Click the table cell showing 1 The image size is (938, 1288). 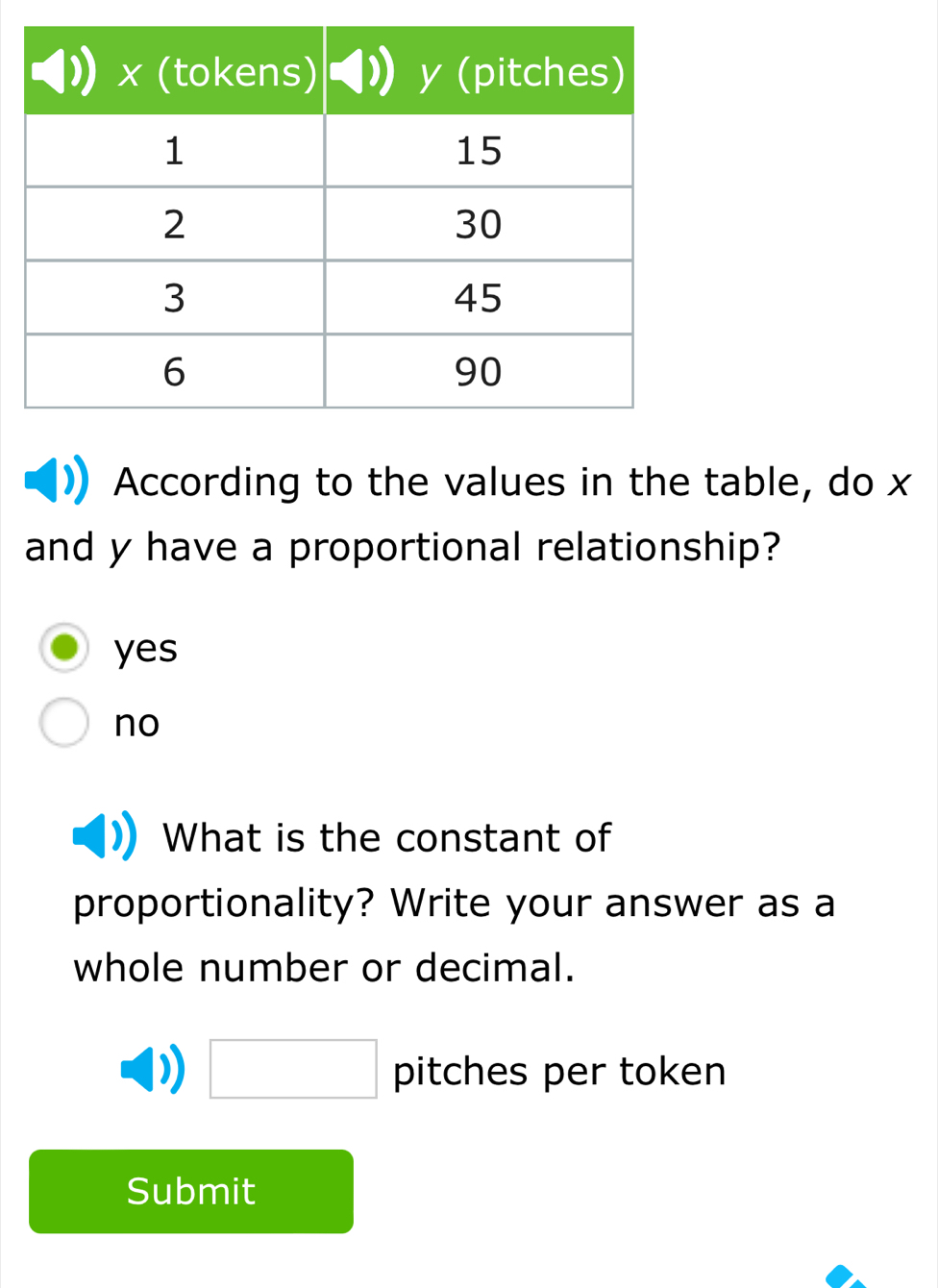(174, 149)
